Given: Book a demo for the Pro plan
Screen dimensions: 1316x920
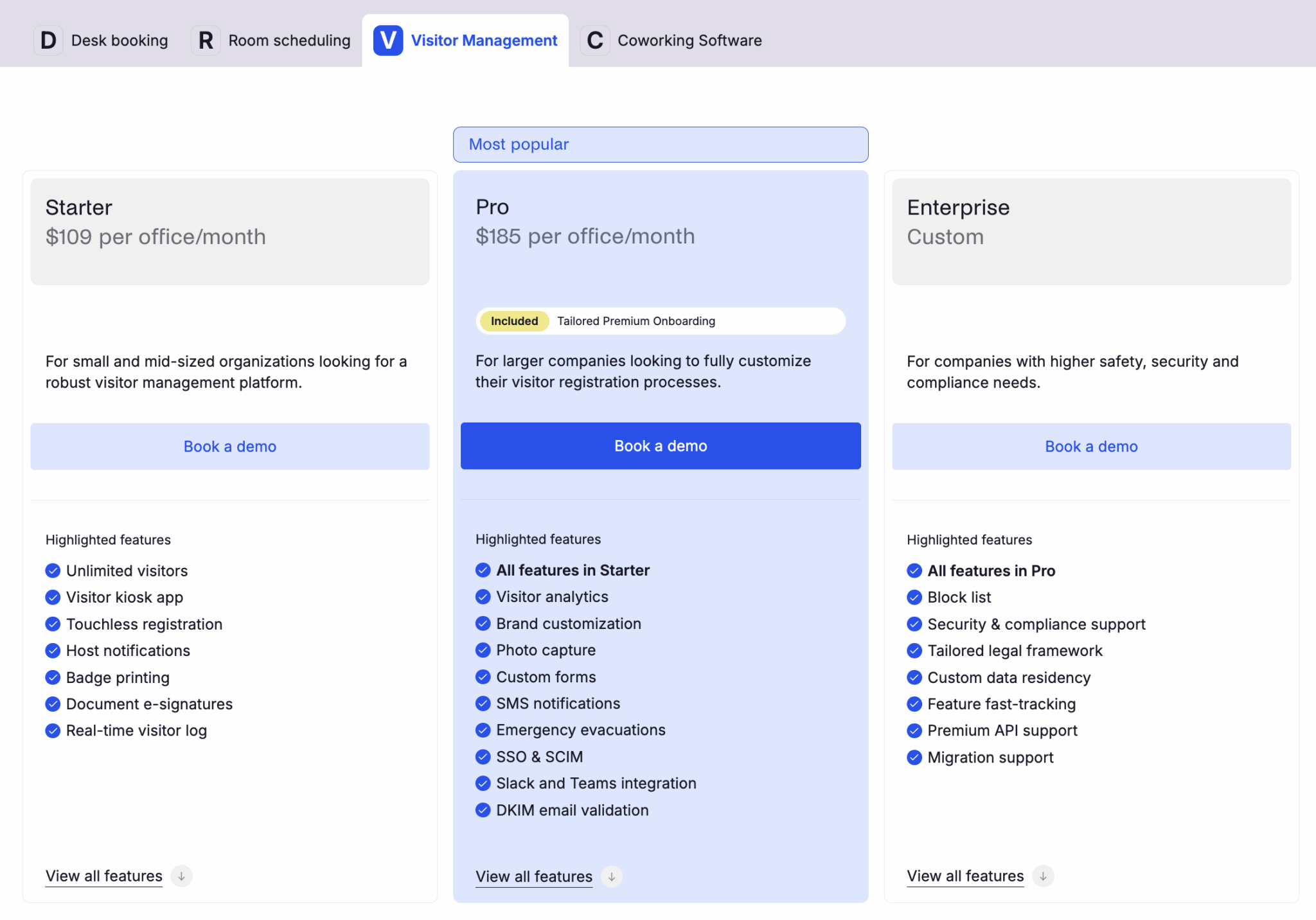Looking at the screenshot, I should pos(661,445).
